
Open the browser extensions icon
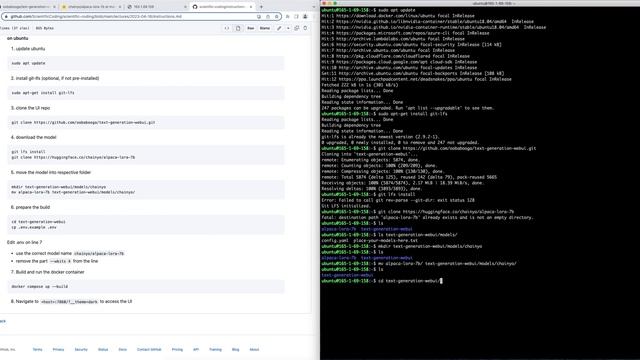coord(287,17)
